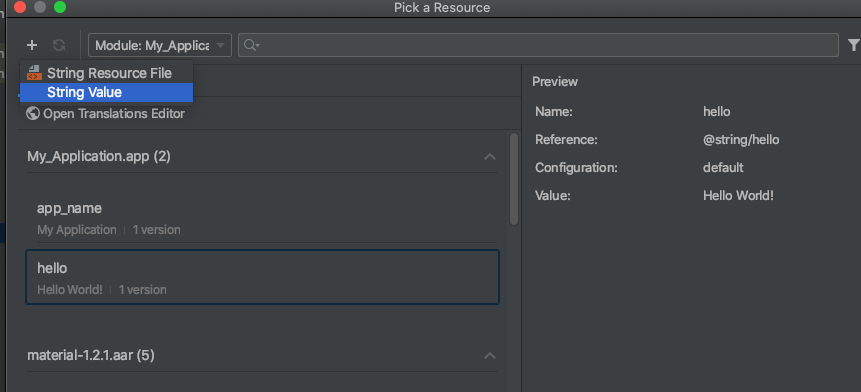This screenshot has height=392, width=861.
Task: Click the globe icon for translations
Action: 33,114
